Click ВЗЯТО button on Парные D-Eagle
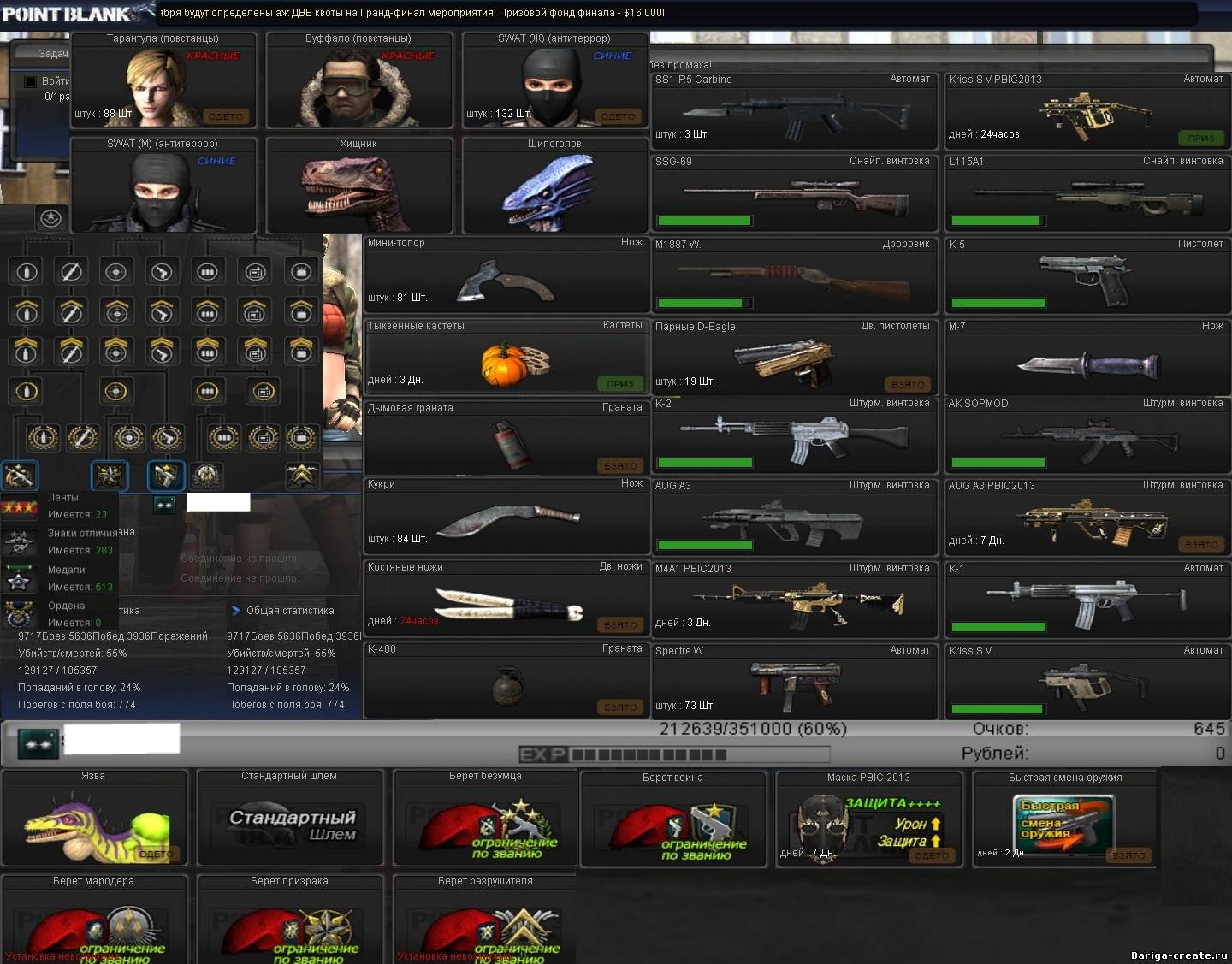Viewport: 1232px width, 964px height. pos(908,385)
